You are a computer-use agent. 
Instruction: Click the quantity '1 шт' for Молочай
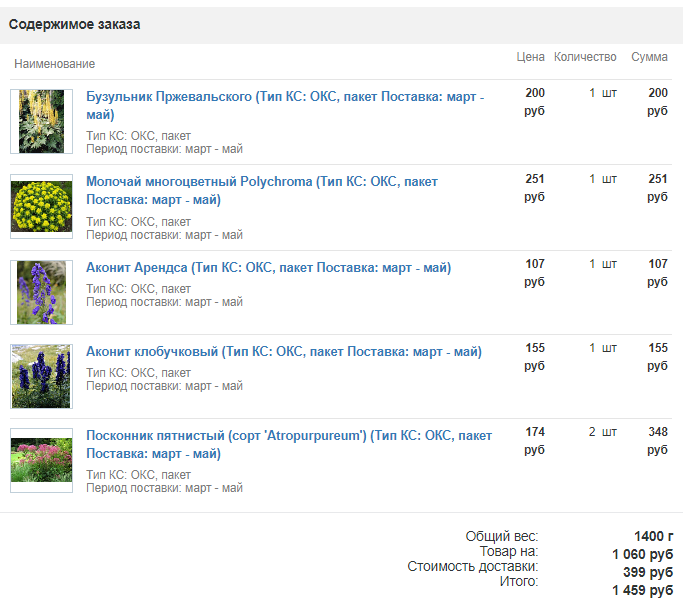603,179
